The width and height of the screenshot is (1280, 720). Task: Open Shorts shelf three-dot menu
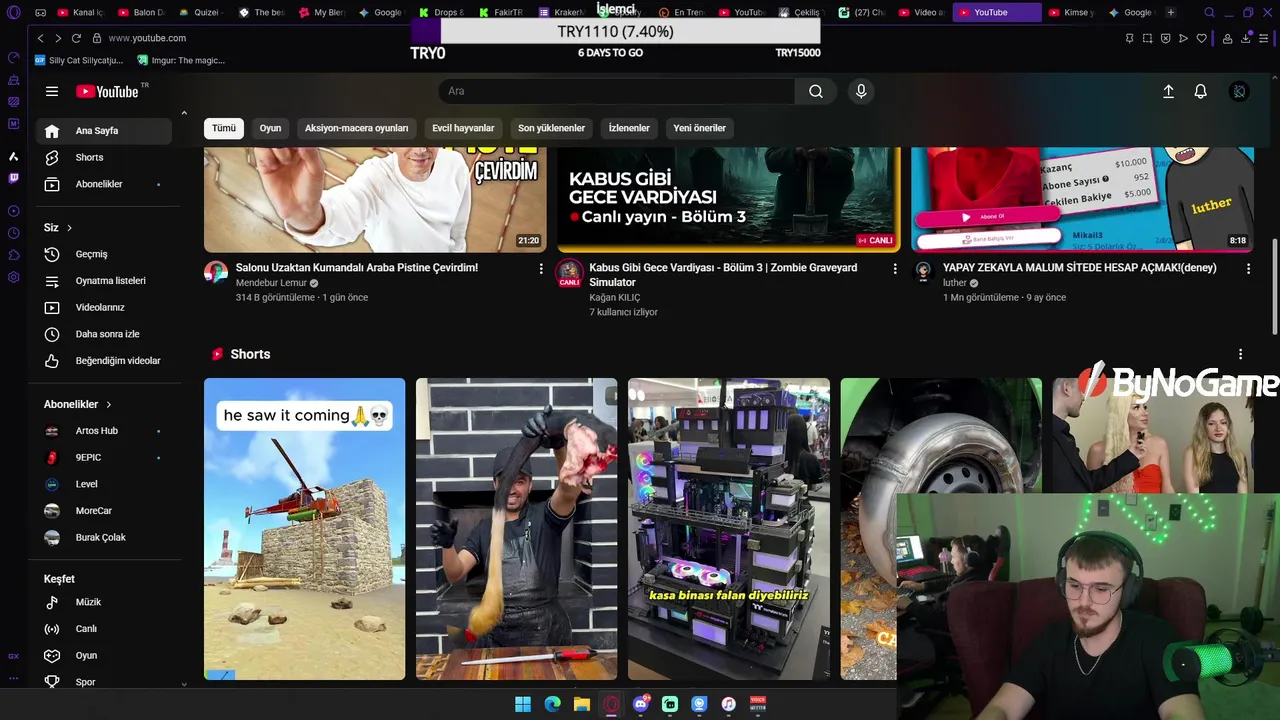coord(1240,354)
